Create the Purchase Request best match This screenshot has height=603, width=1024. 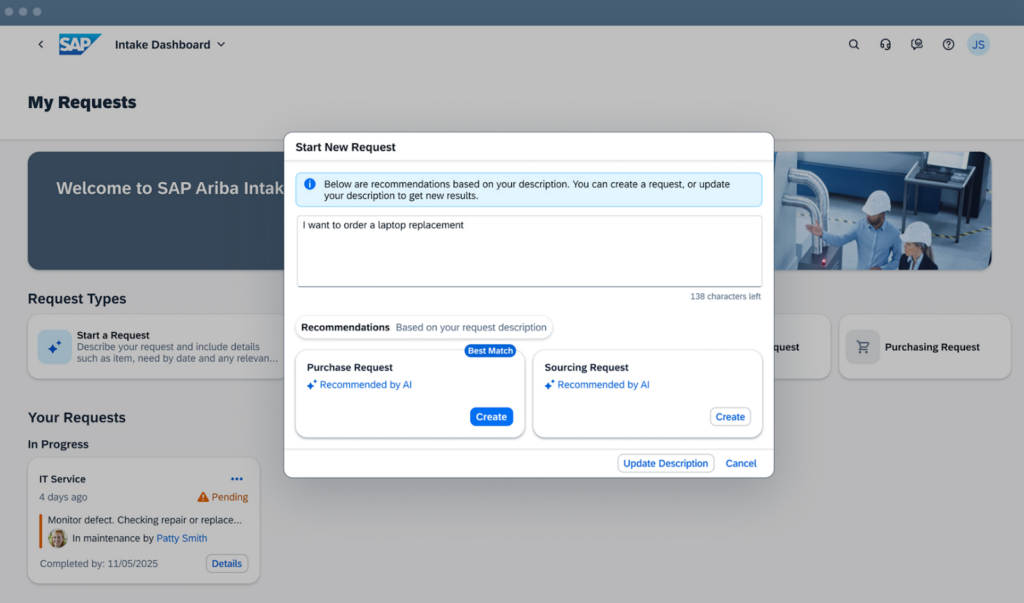(x=491, y=417)
